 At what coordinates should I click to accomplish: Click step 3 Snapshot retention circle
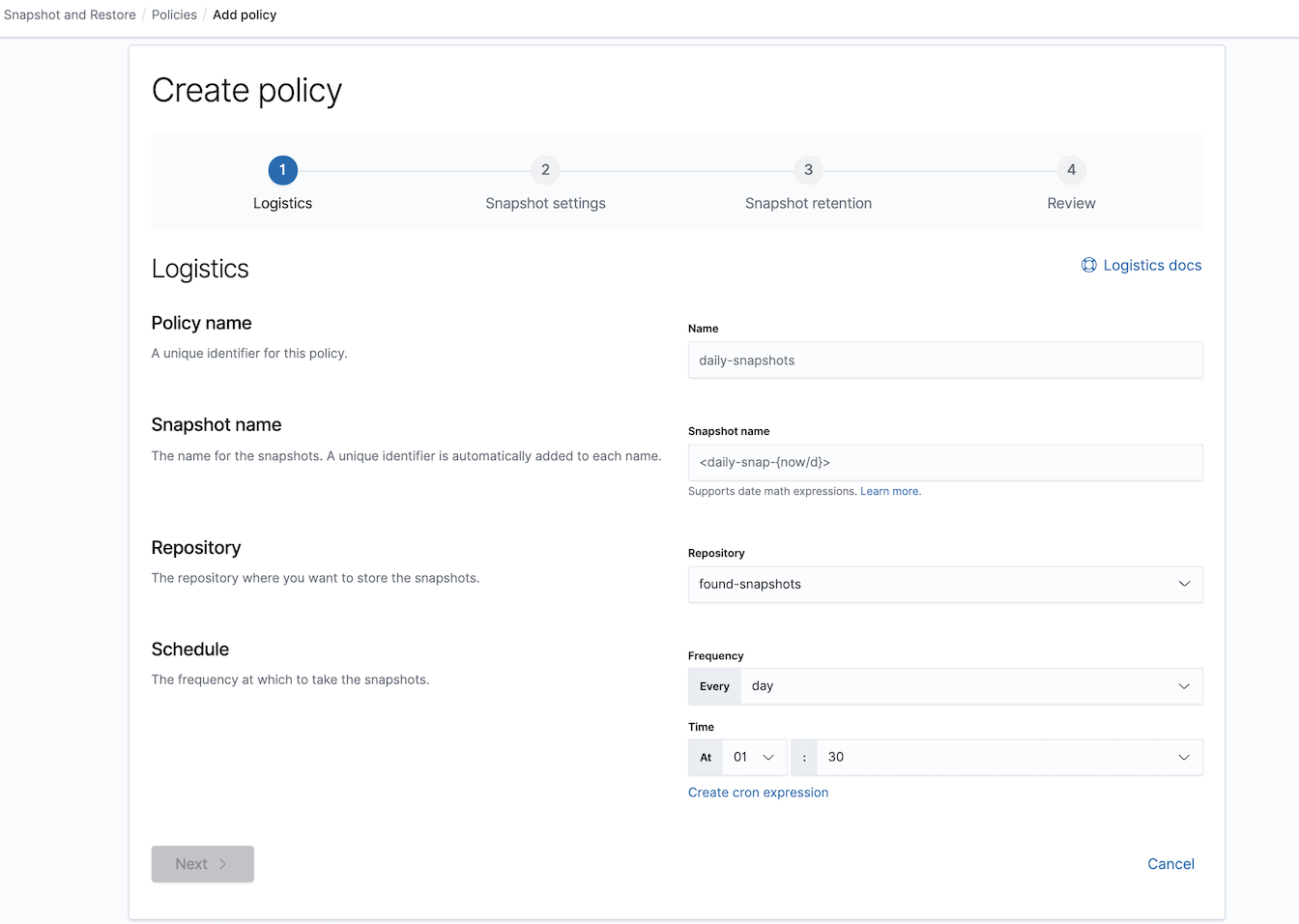coord(808,170)
